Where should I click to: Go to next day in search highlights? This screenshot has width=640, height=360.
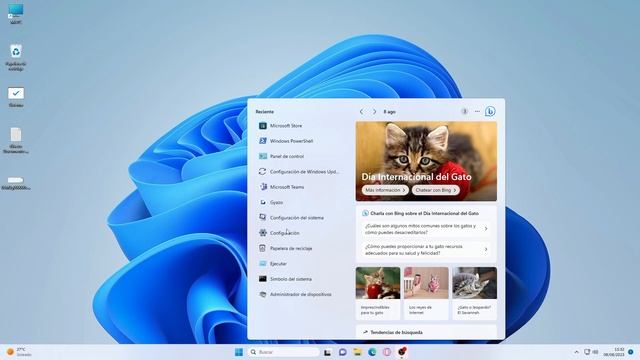tap(374, 111)
